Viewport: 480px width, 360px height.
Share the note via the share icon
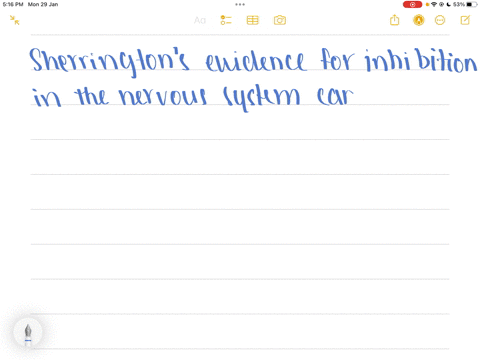(x=394, y=20)
